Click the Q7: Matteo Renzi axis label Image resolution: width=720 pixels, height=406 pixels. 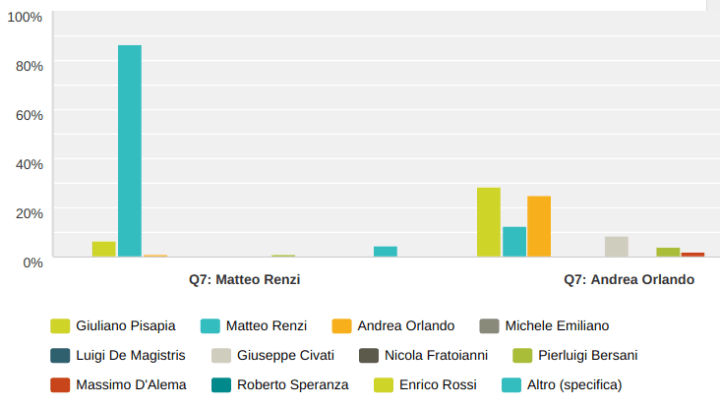pyautogui.click(x=245, y=280)
